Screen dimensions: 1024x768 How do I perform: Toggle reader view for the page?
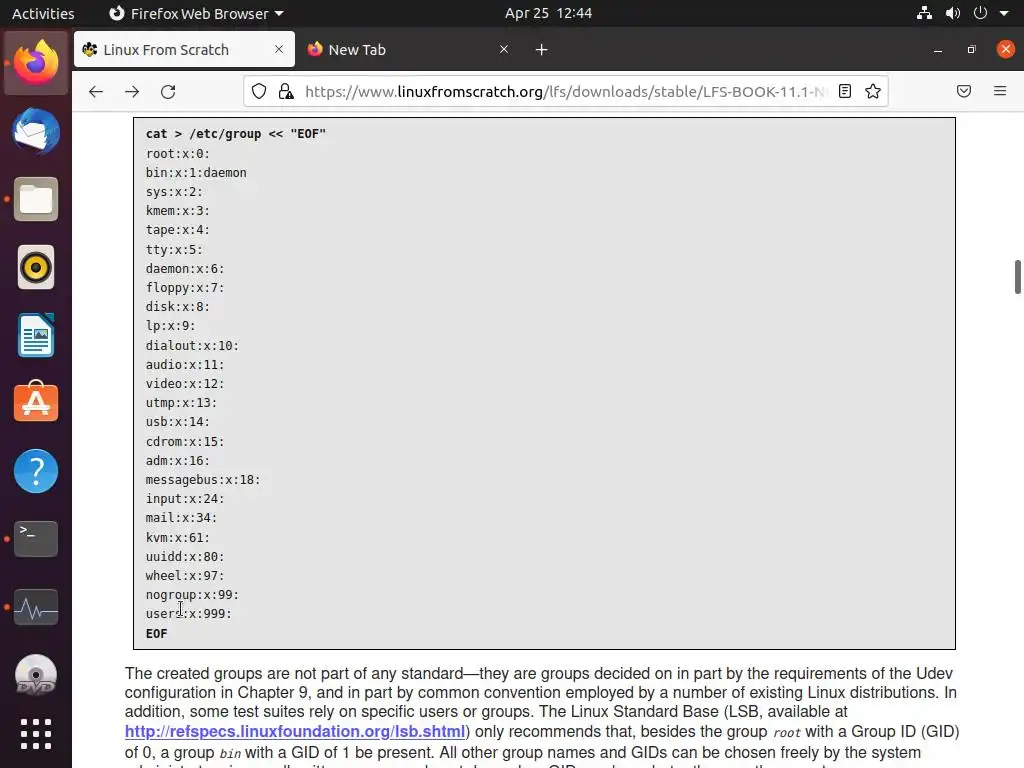tap(845, 91)
